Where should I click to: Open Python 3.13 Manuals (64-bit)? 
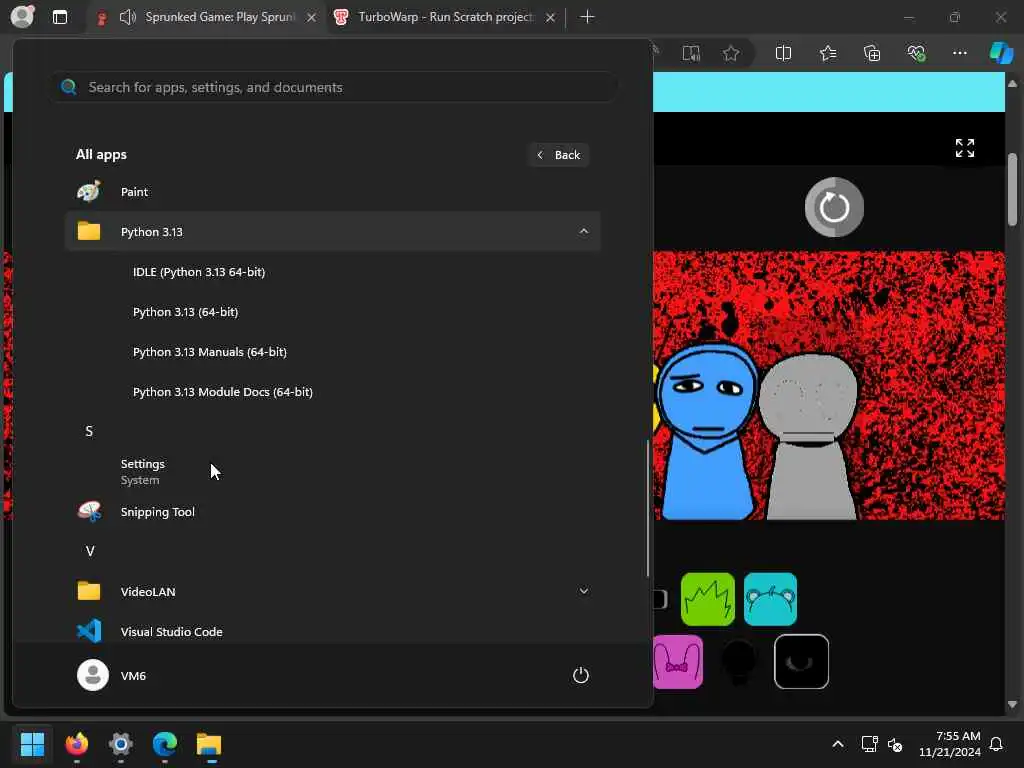(x=210, y=351)
